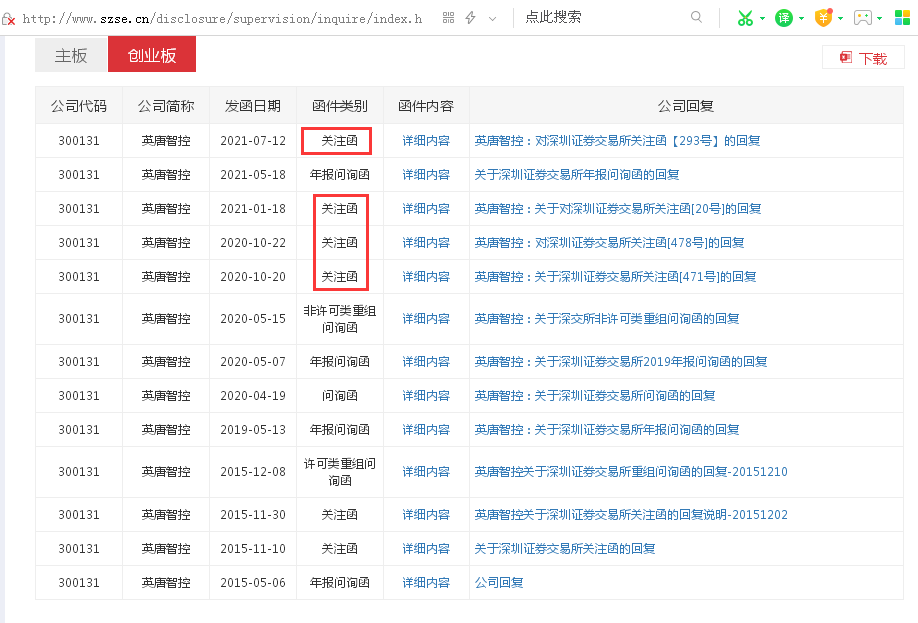Open reply to 关注函[471号]
Viewport: 918px width, 623px height.
[615, 276]
